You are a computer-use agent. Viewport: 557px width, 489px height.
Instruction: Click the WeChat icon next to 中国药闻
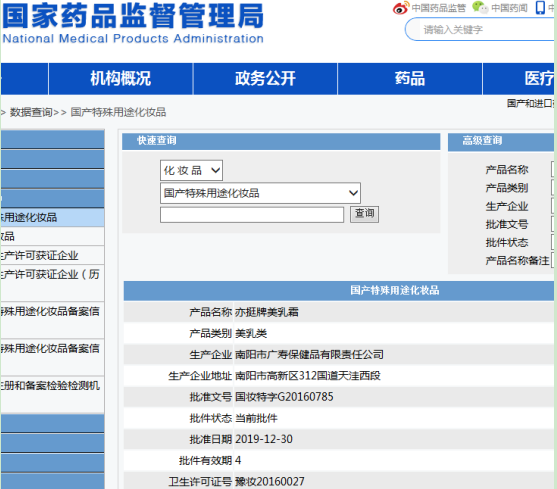point(480,7)
